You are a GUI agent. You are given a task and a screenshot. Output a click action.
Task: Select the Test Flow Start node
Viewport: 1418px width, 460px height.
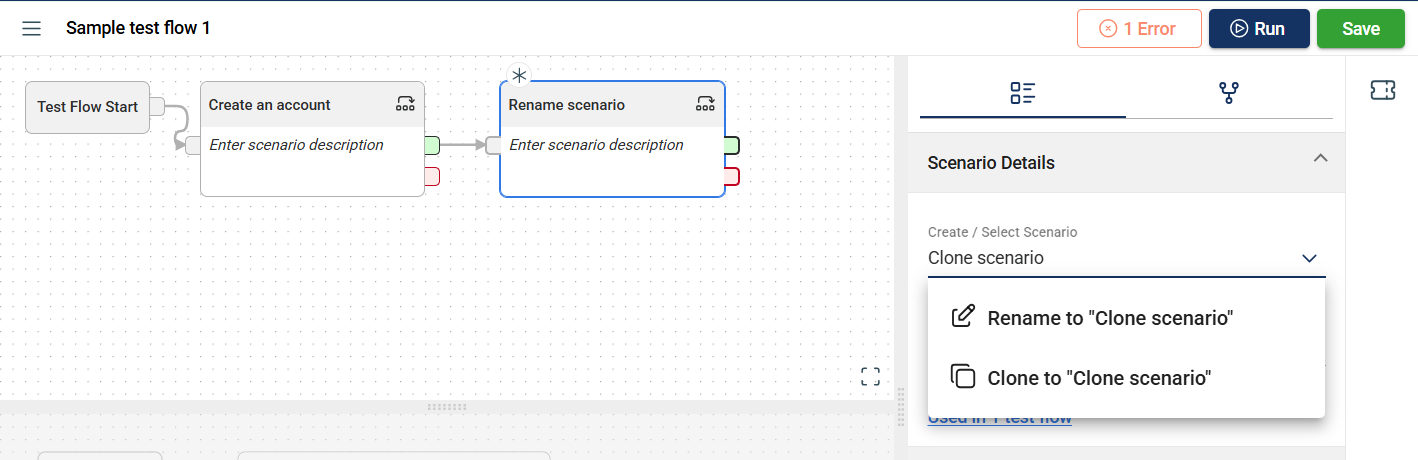(87, 107)
